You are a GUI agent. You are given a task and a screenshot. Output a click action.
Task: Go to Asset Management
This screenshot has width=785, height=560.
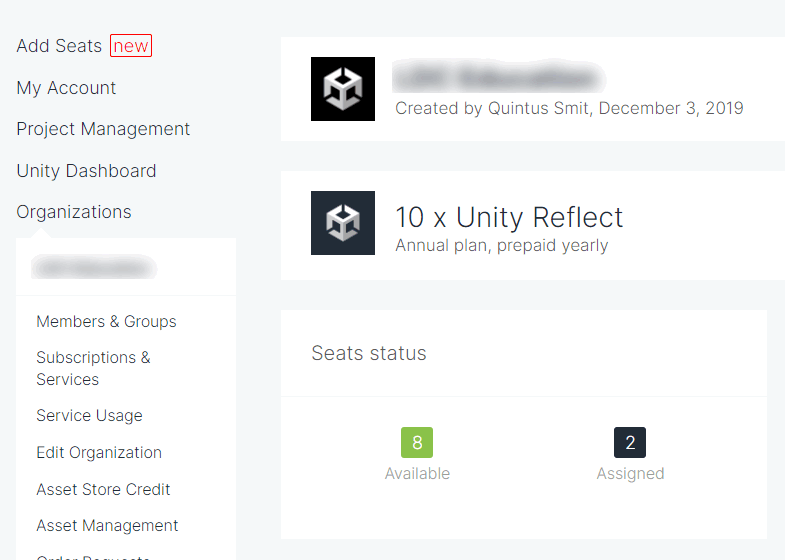point(107,525)
